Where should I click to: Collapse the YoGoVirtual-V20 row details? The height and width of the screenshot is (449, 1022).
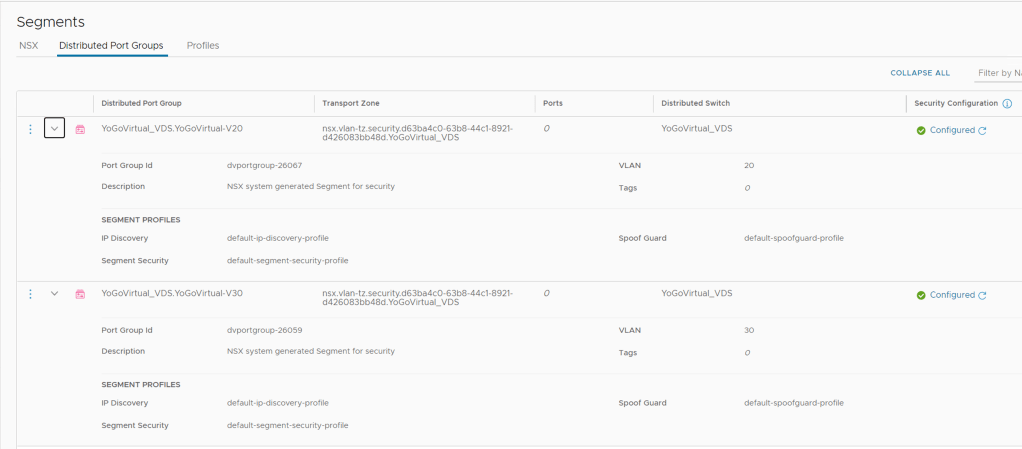coord(55,129)
